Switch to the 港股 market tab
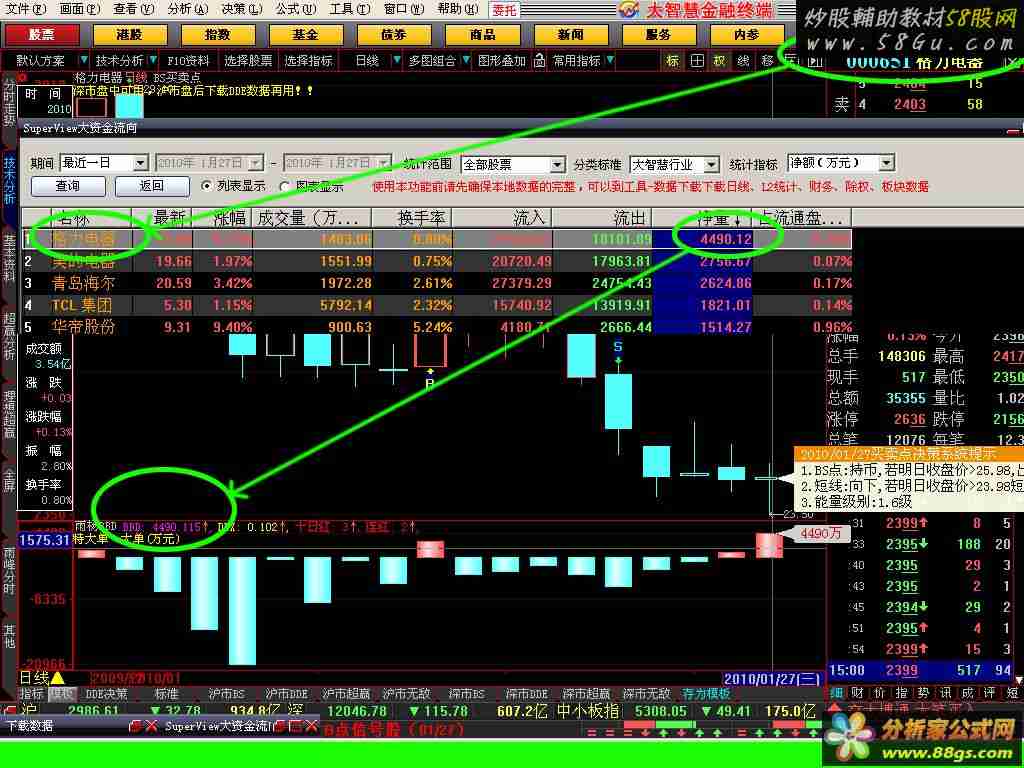The height and width of the screenshot is (768, 1024). 129,35
